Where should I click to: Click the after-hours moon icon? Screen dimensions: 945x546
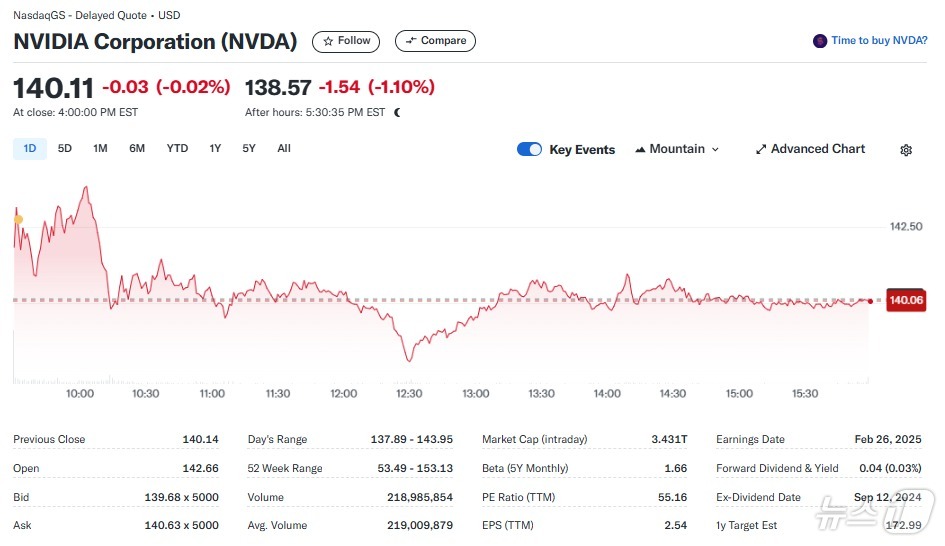click(397, 113)
